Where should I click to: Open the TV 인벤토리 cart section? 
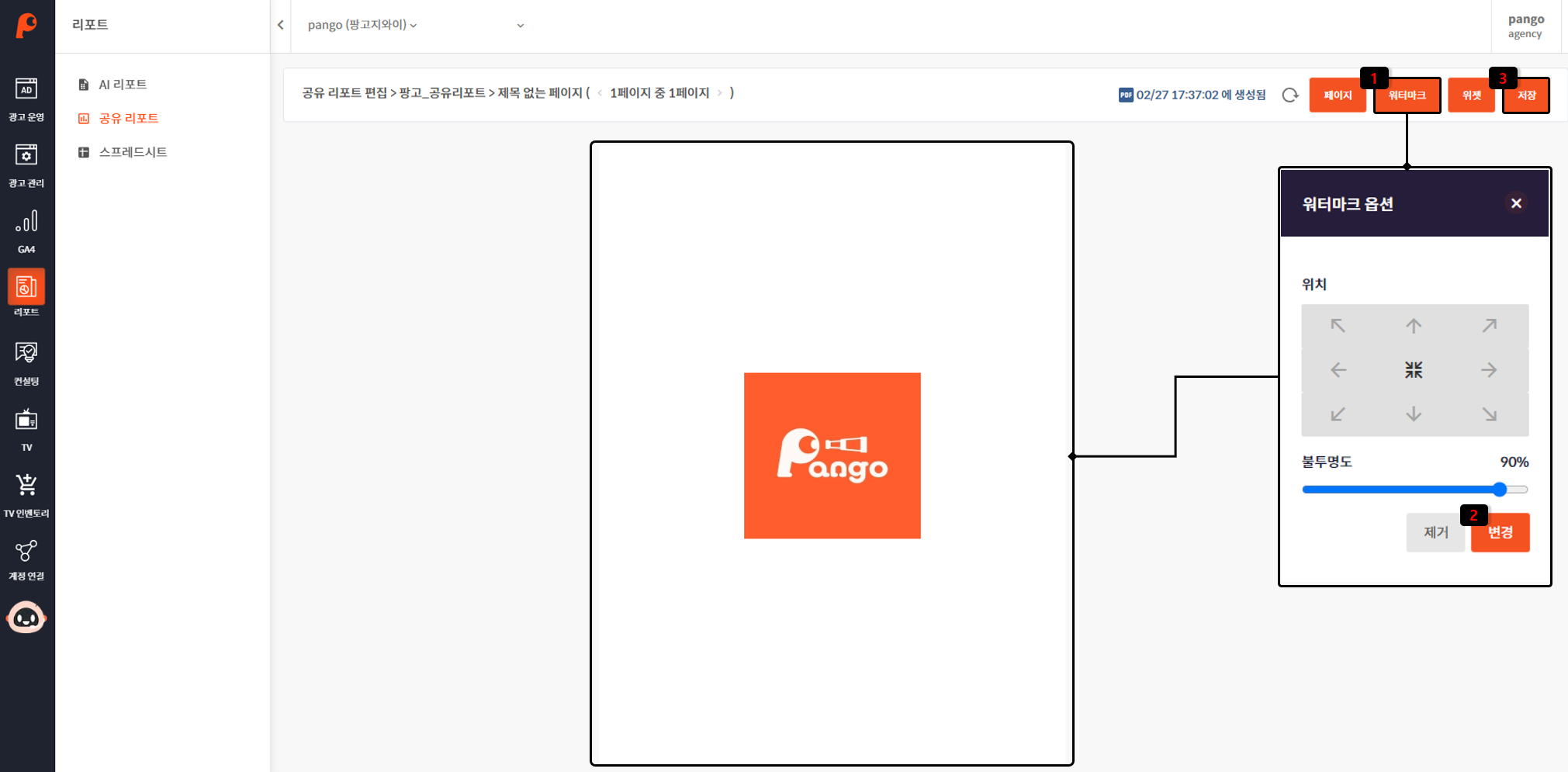pyautogui.click(x=26, y=496)
